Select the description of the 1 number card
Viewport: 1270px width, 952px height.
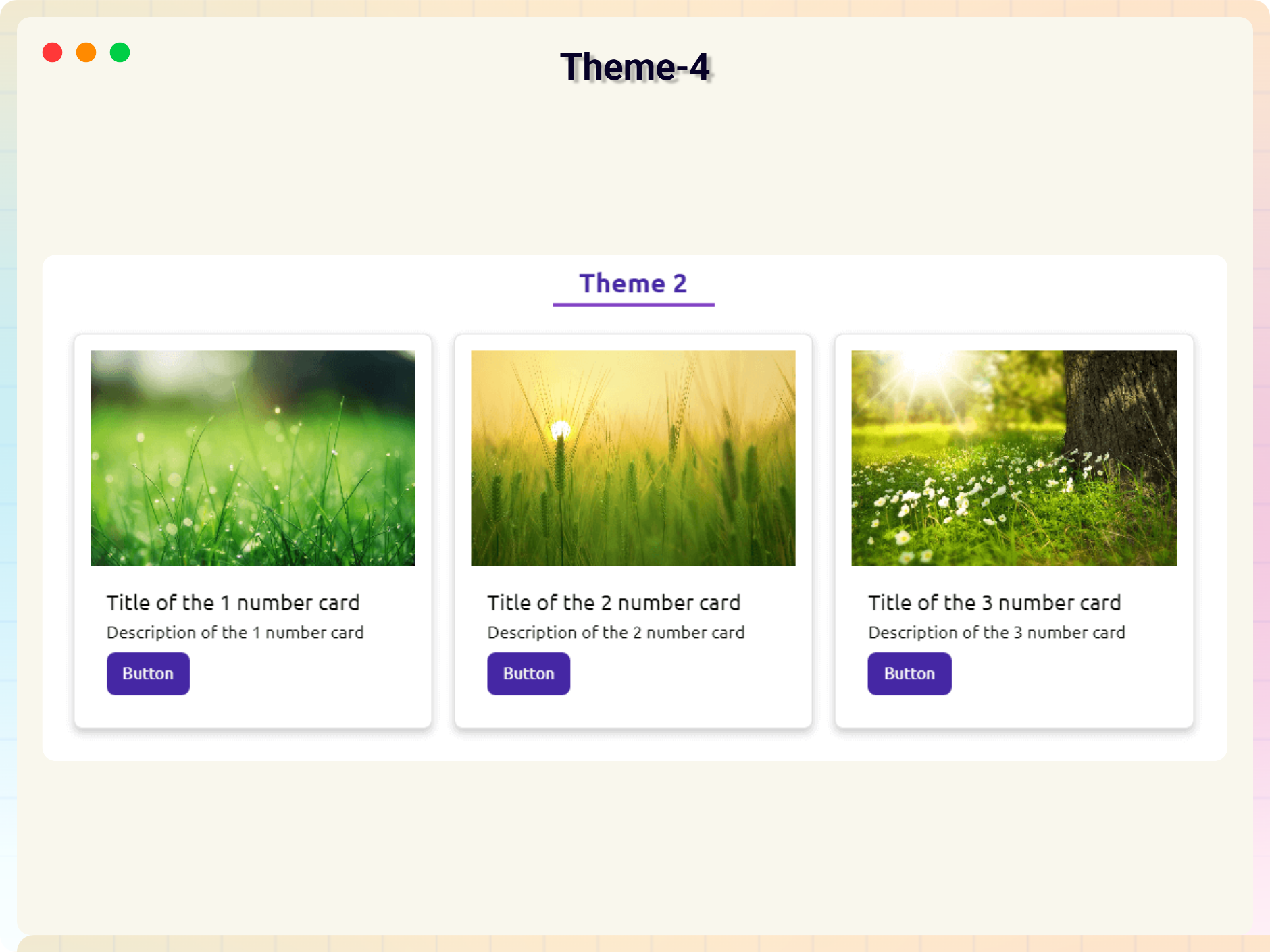coord(235,633)
